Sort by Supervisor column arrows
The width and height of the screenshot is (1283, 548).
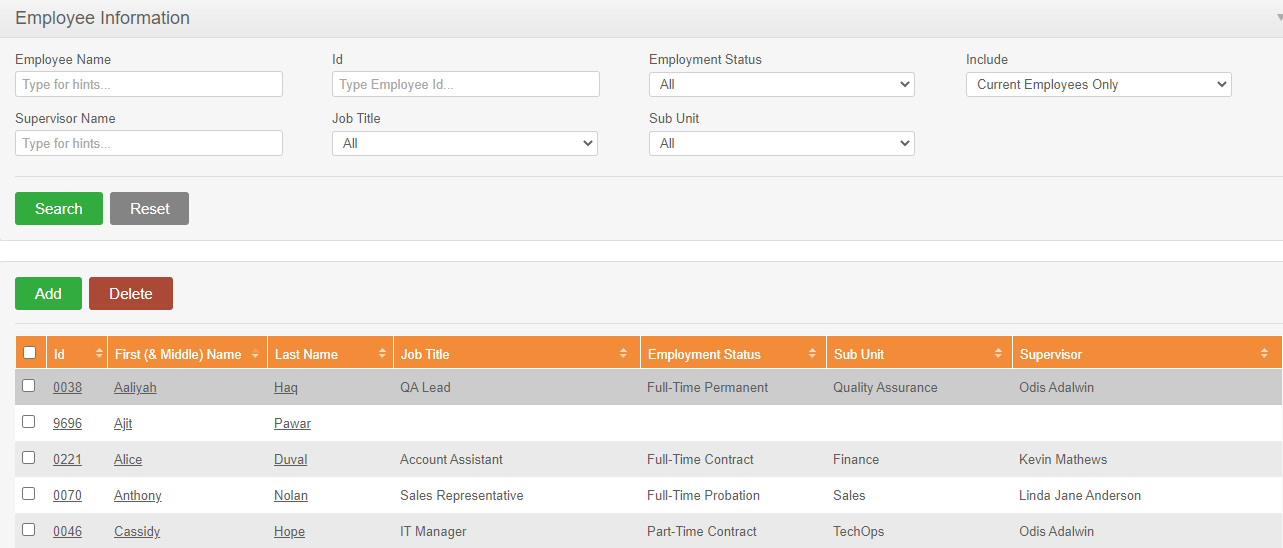coord(1265,354)
